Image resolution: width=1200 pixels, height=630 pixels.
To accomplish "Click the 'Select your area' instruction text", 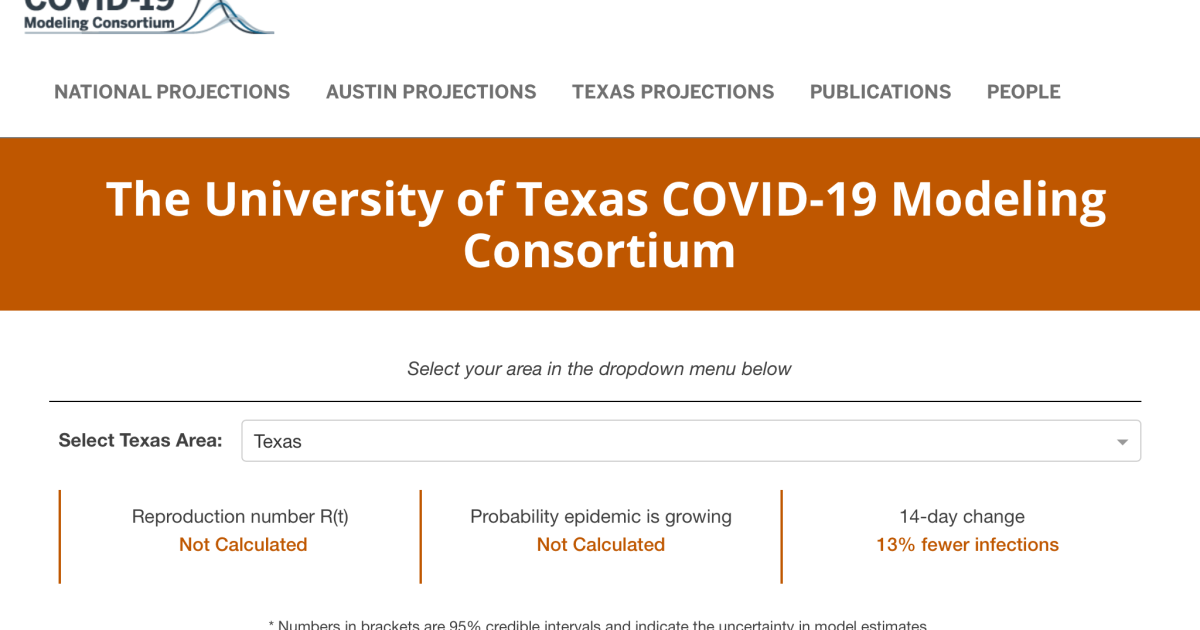I will [x=599, y=369].
